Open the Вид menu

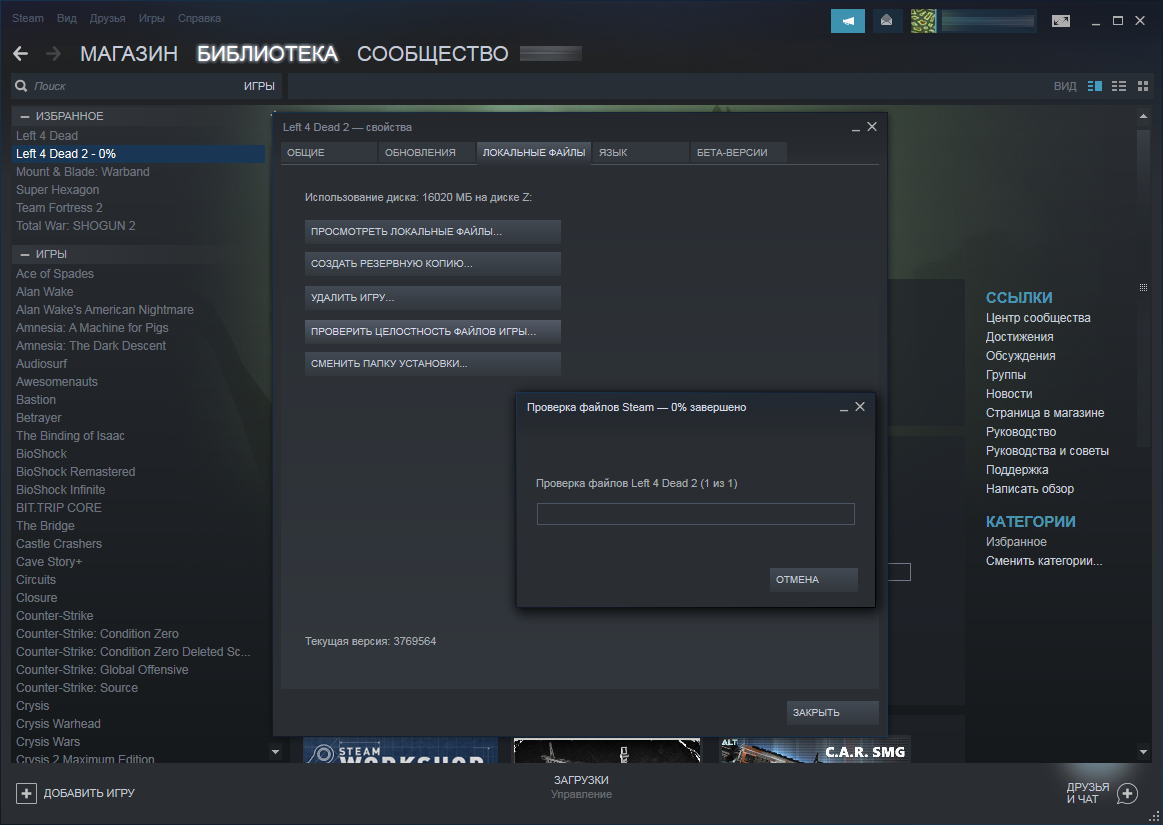tap(67, 18)
